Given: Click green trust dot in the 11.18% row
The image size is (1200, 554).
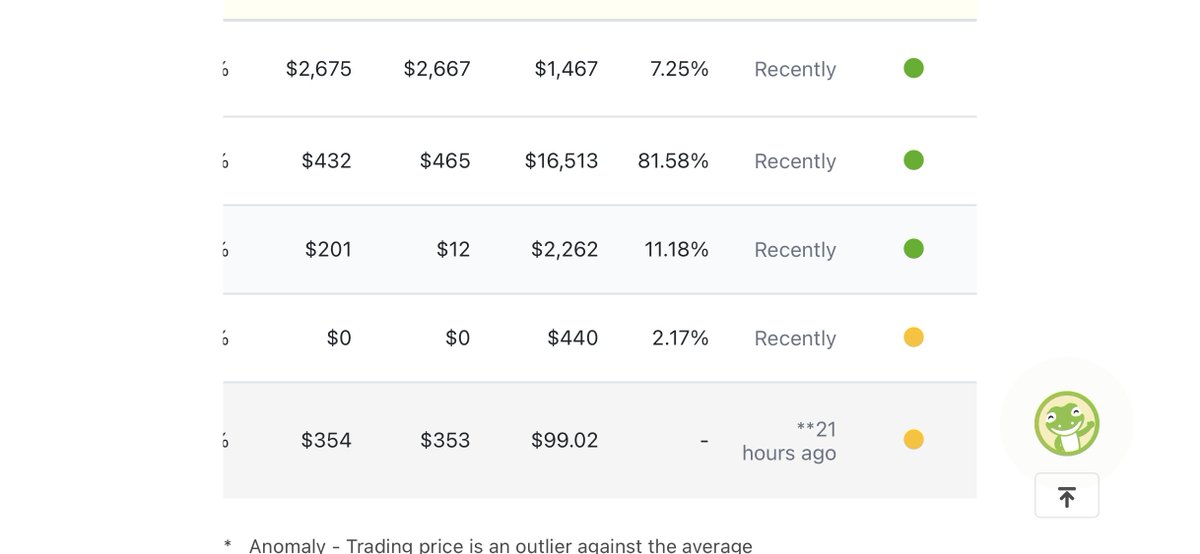Looking at the screenshot, I should [913, 248].
